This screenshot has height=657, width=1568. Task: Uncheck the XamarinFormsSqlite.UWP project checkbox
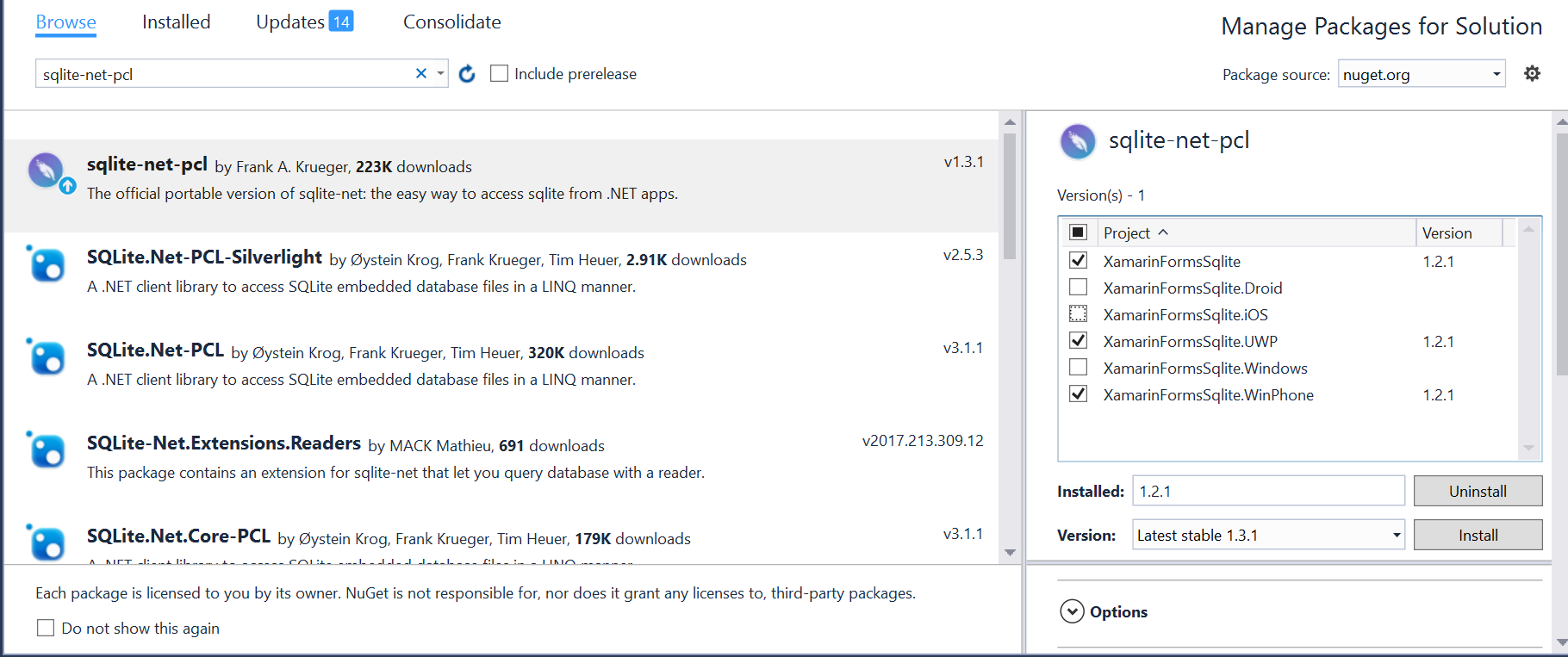point(1078,340)
